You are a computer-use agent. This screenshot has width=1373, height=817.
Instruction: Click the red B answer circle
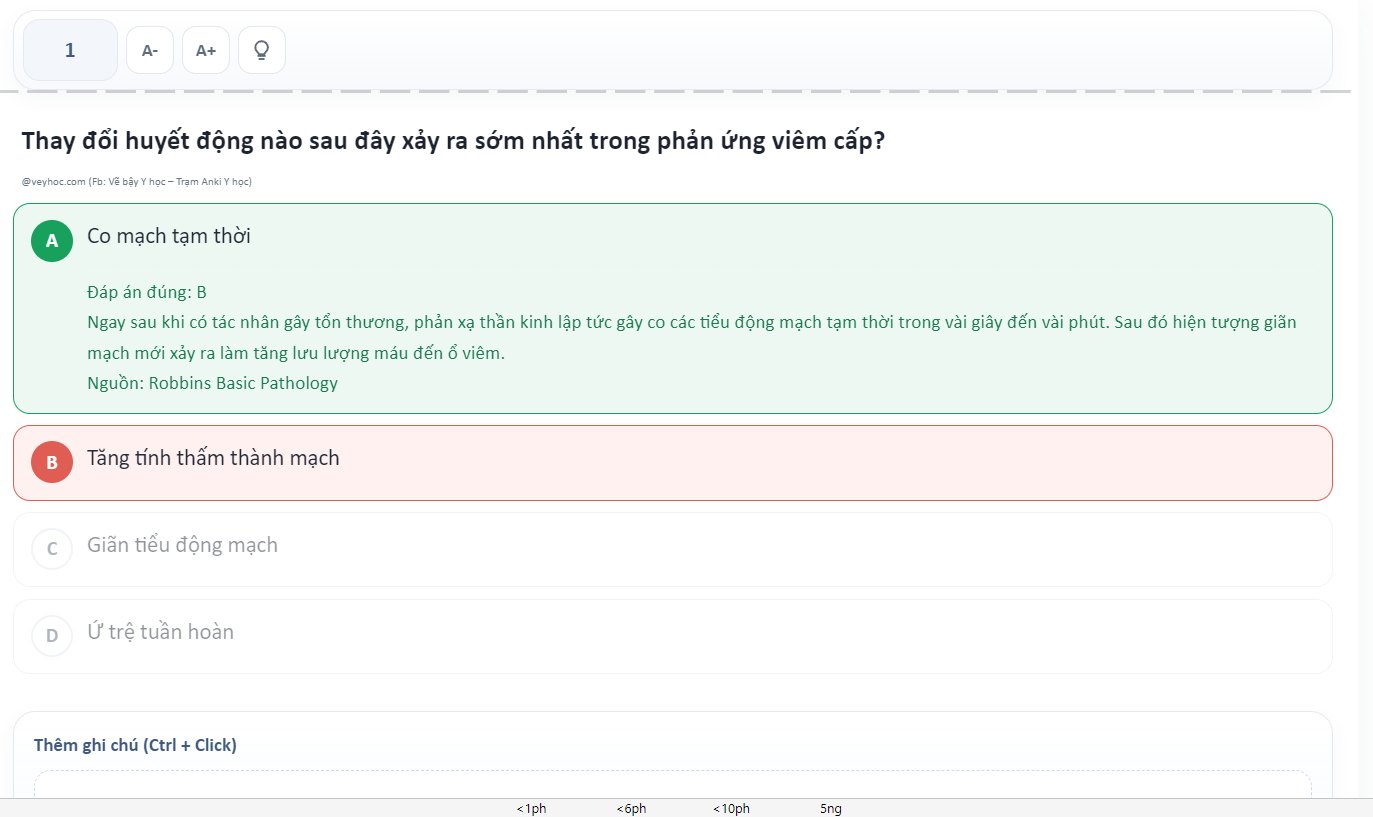click(x=52, y=462)
